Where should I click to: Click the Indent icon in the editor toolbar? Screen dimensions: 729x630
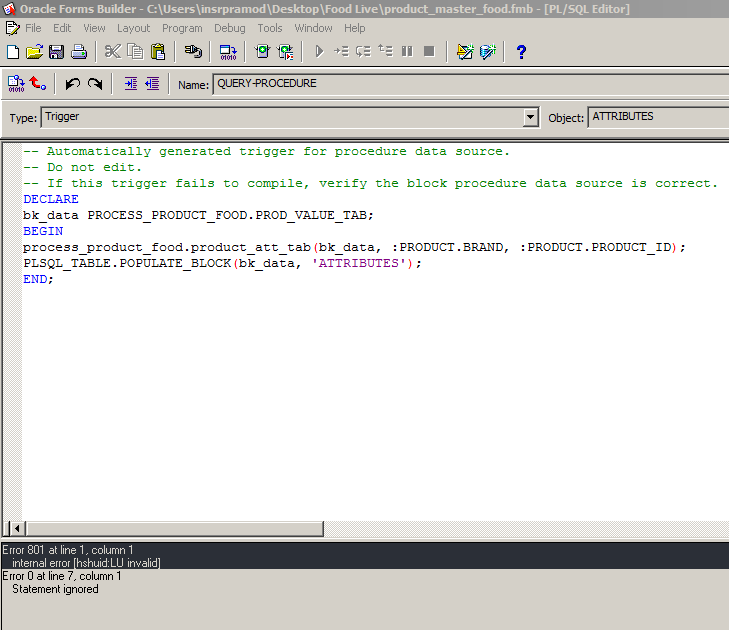click(x=130, y=84)
